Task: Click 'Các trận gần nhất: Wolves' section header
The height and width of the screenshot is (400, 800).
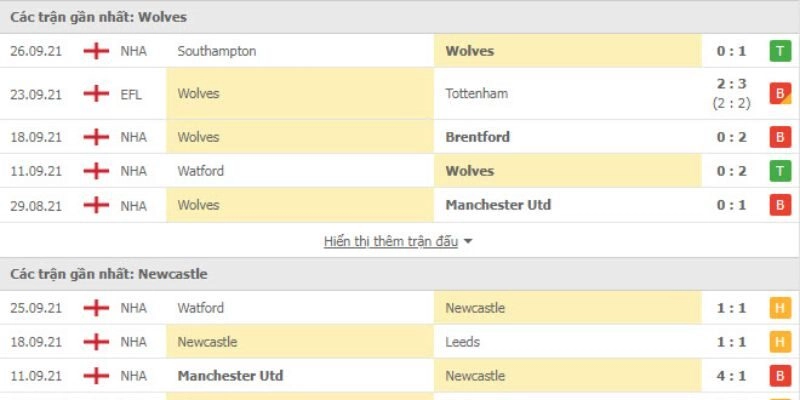Action: click(x=99, y=17)
